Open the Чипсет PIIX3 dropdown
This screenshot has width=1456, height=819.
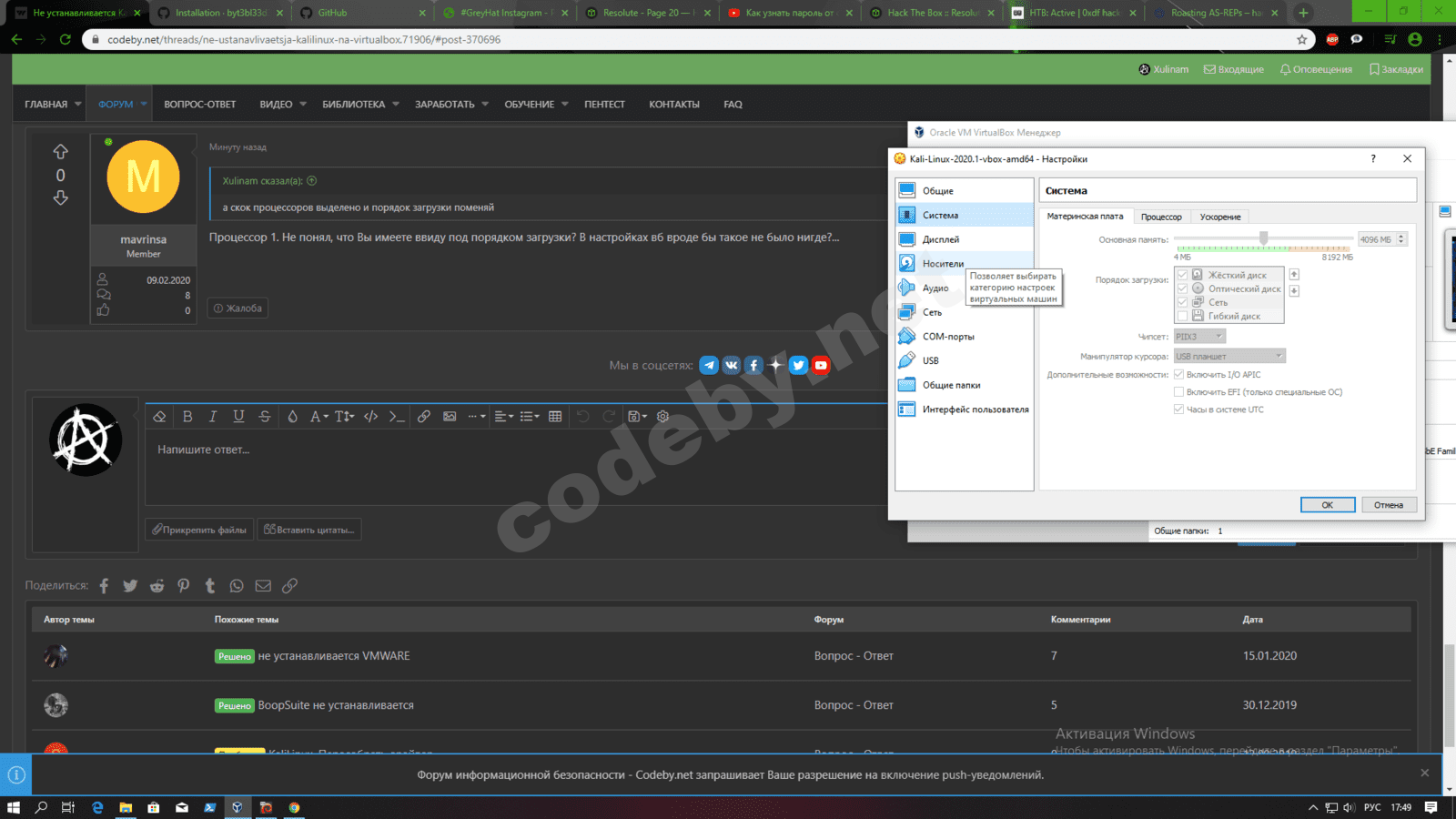click(x=1199, y=337)
